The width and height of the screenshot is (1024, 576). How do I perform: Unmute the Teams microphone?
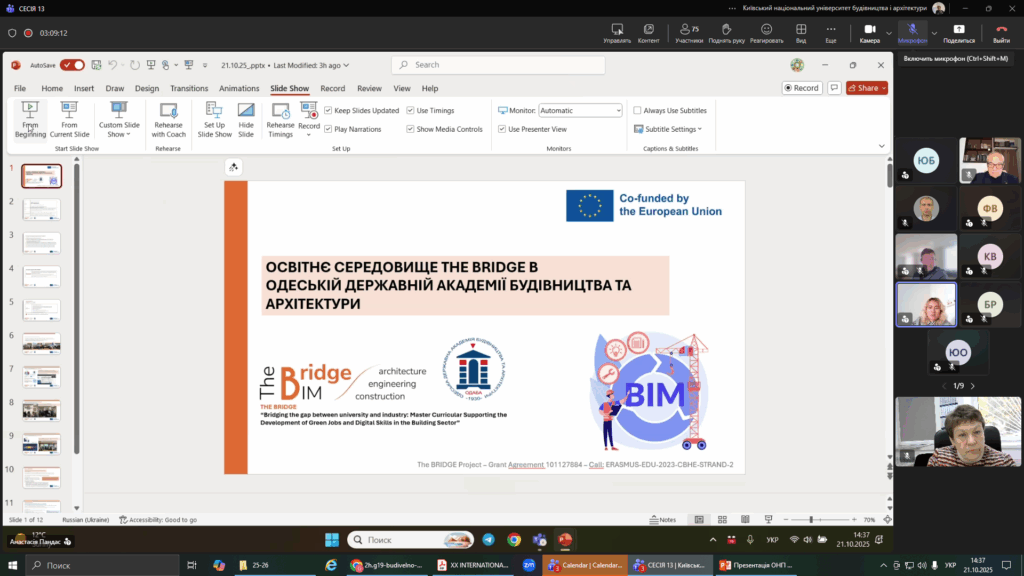coord(911,32)
